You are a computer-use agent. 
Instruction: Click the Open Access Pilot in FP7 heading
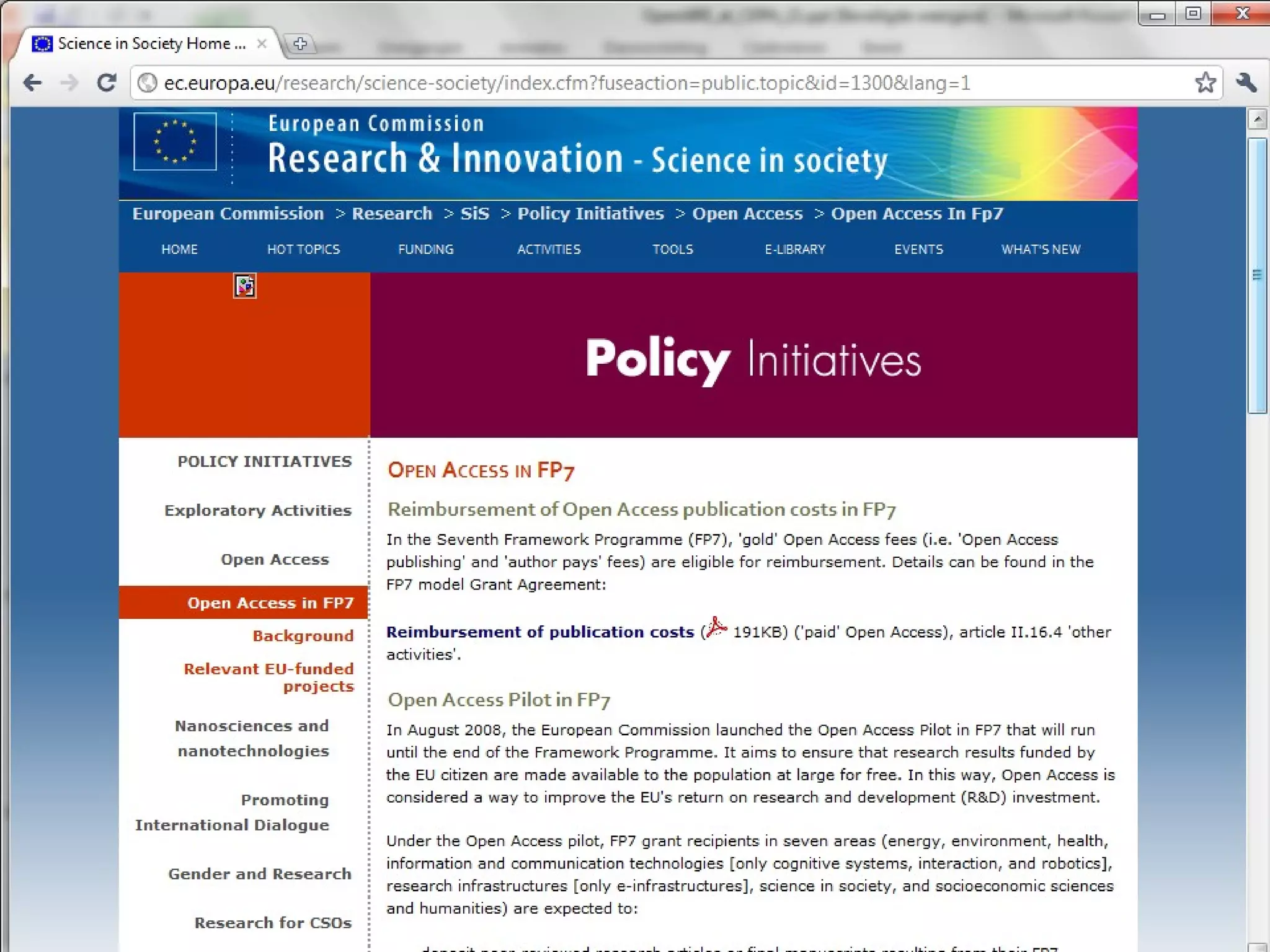click(x=499, y=700)
